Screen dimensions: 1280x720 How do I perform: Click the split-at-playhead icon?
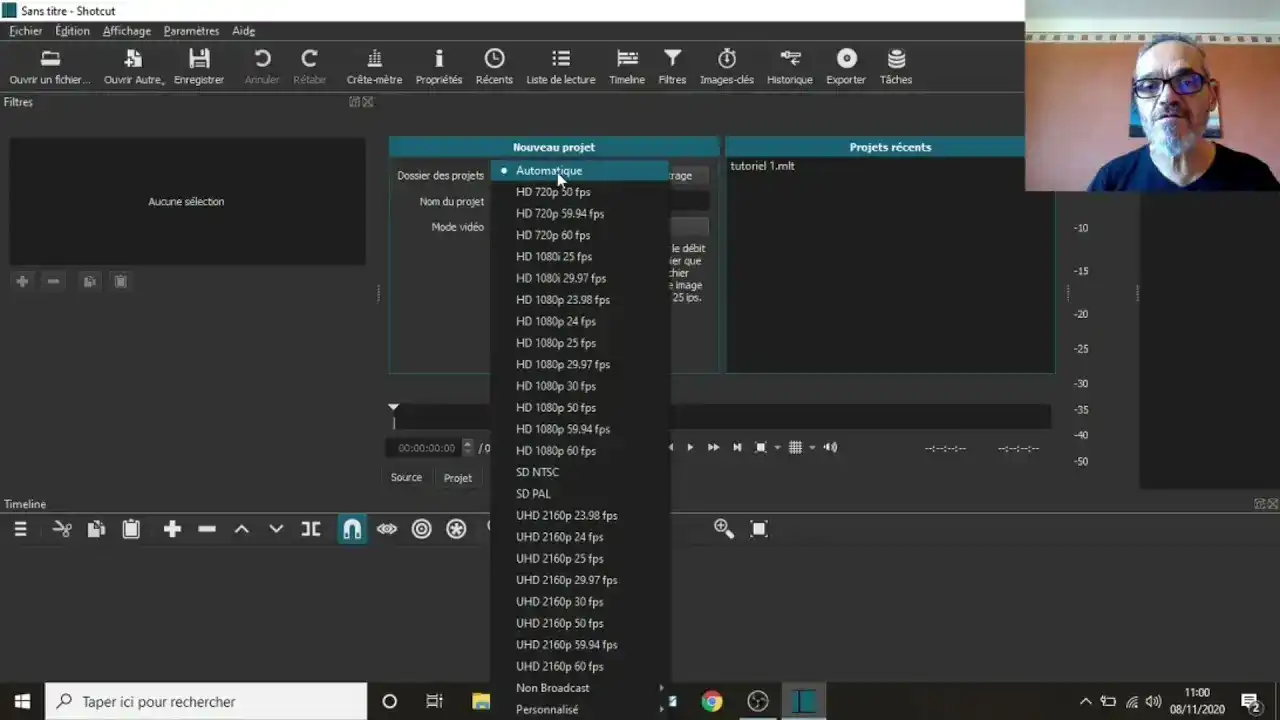tap(310, 529)
